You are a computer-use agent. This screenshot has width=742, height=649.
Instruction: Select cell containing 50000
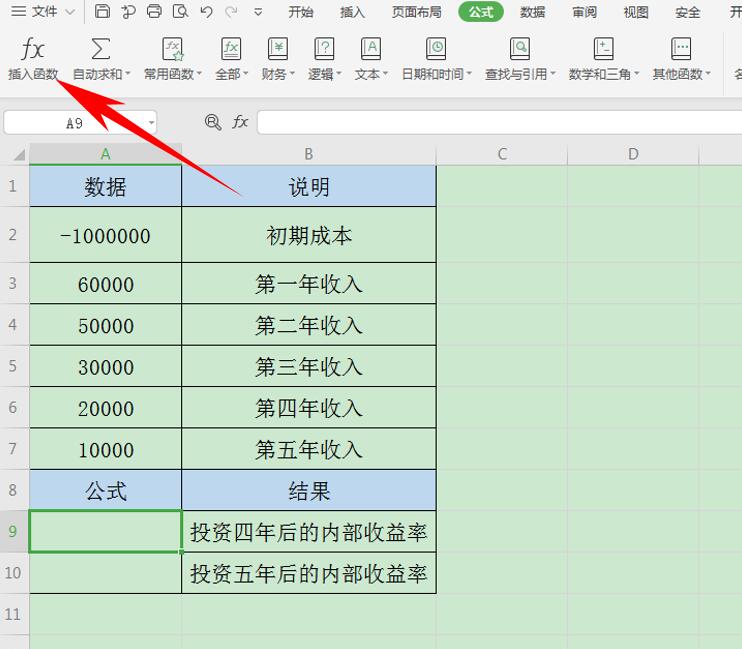[x=105, y=325]
